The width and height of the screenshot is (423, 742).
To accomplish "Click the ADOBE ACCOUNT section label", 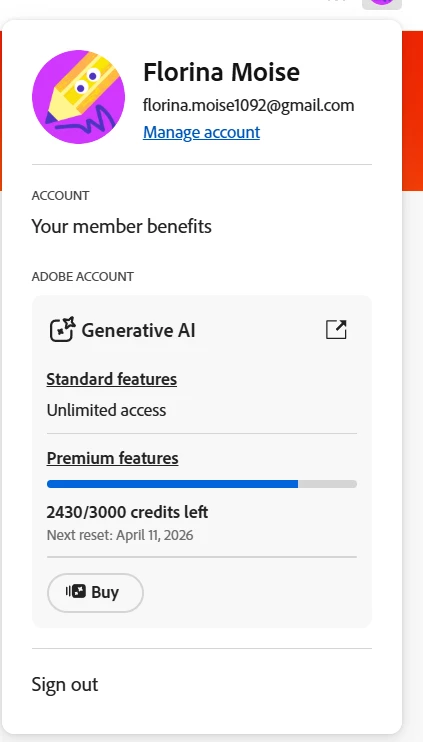I will pyautogui.click(x=83, y=276).
